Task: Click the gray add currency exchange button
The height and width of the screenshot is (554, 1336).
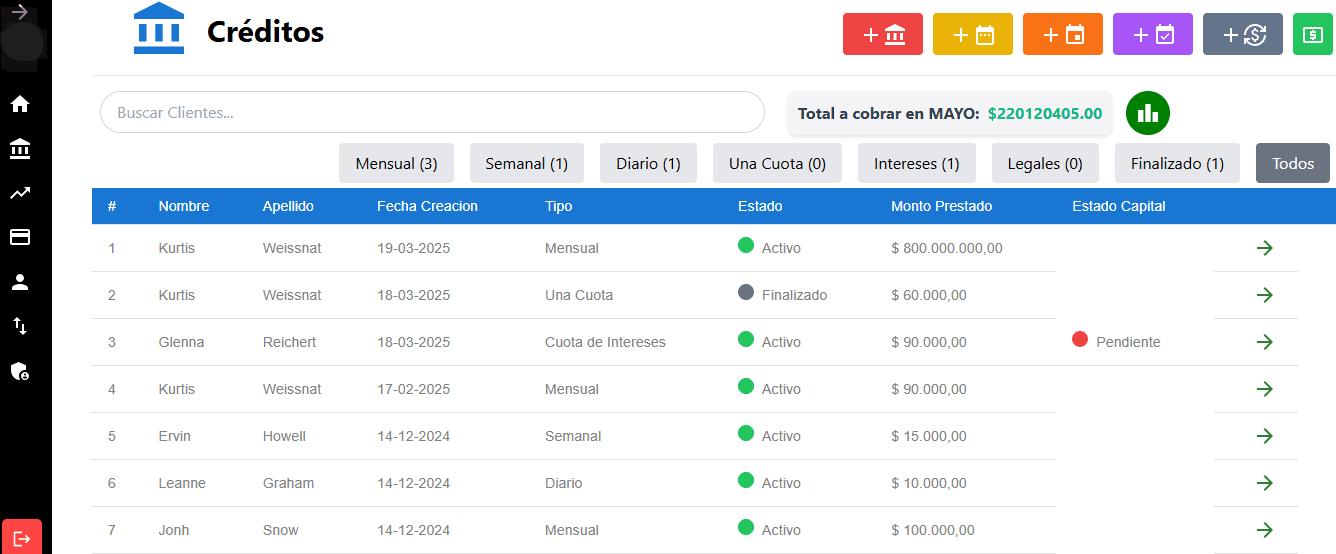Action: tap(1243, 34)
